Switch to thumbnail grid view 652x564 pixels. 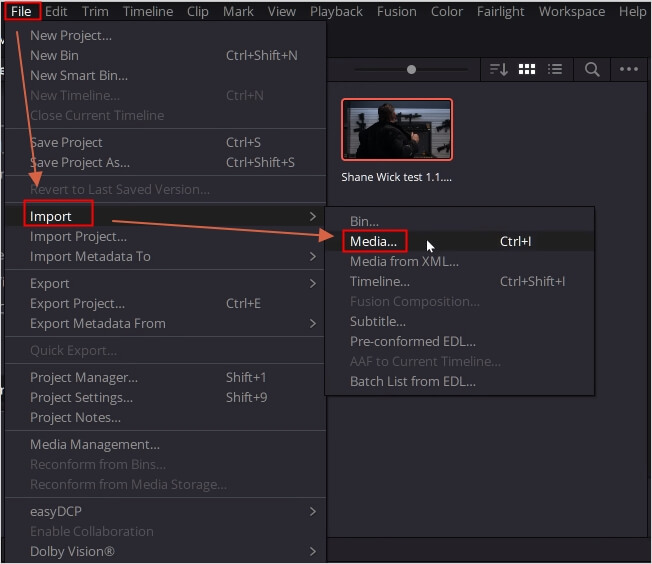526,69
